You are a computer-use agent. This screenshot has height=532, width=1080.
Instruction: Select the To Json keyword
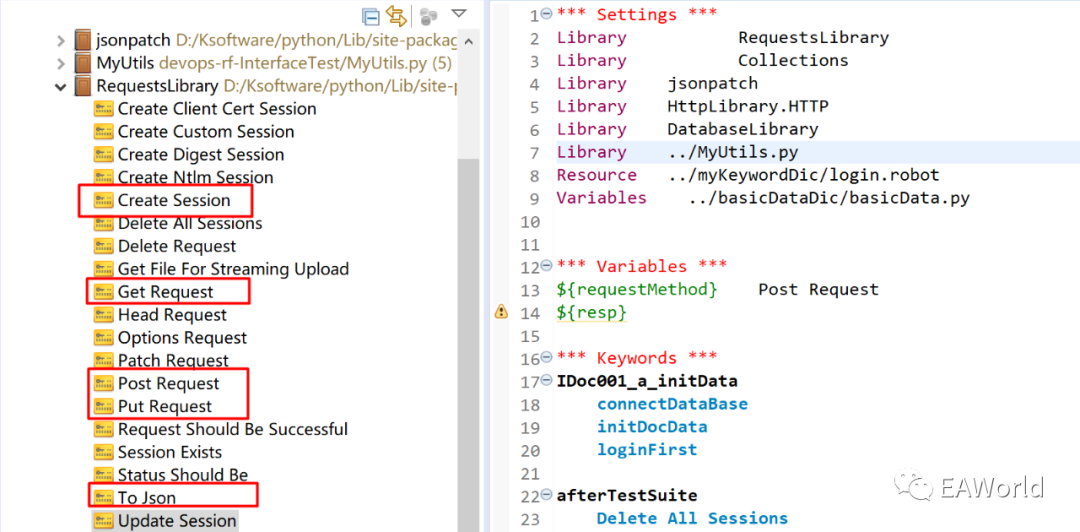[147, 498]
